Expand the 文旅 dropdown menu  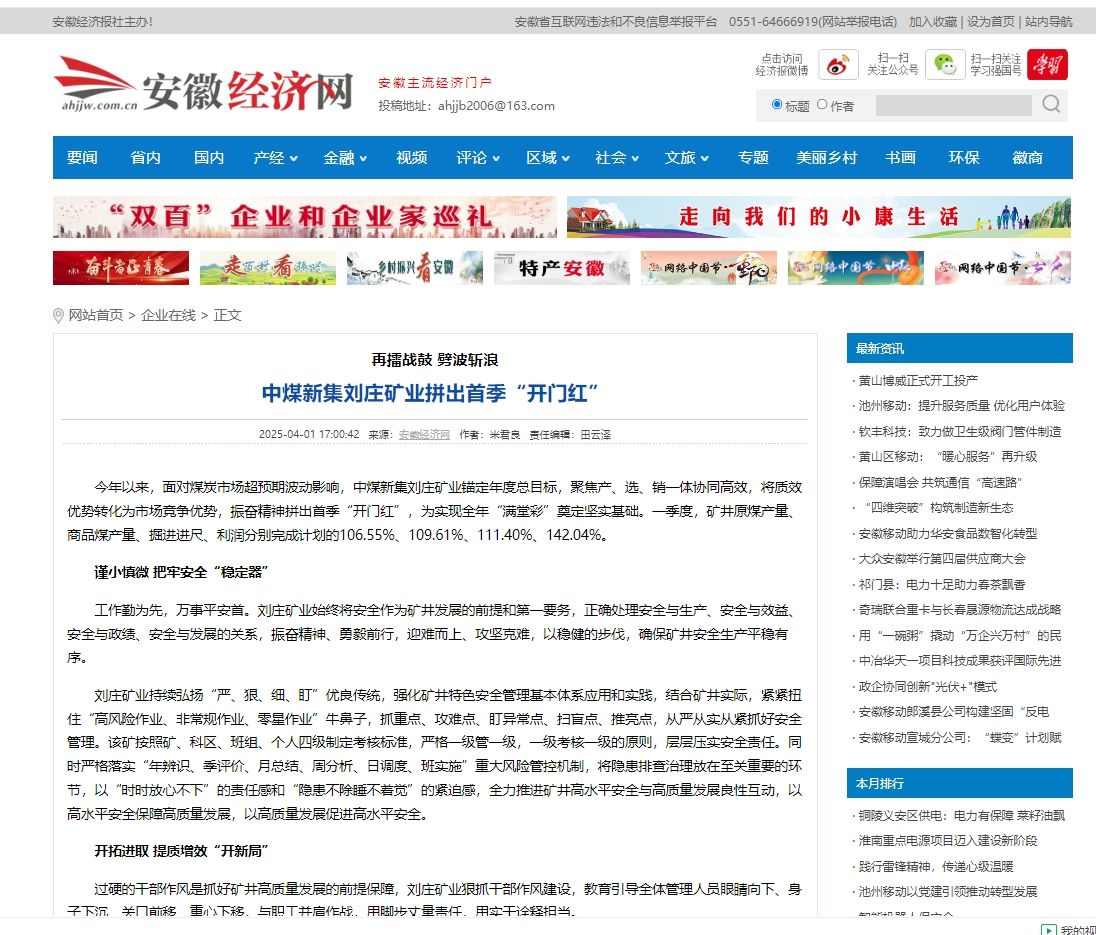coord(686,158)
